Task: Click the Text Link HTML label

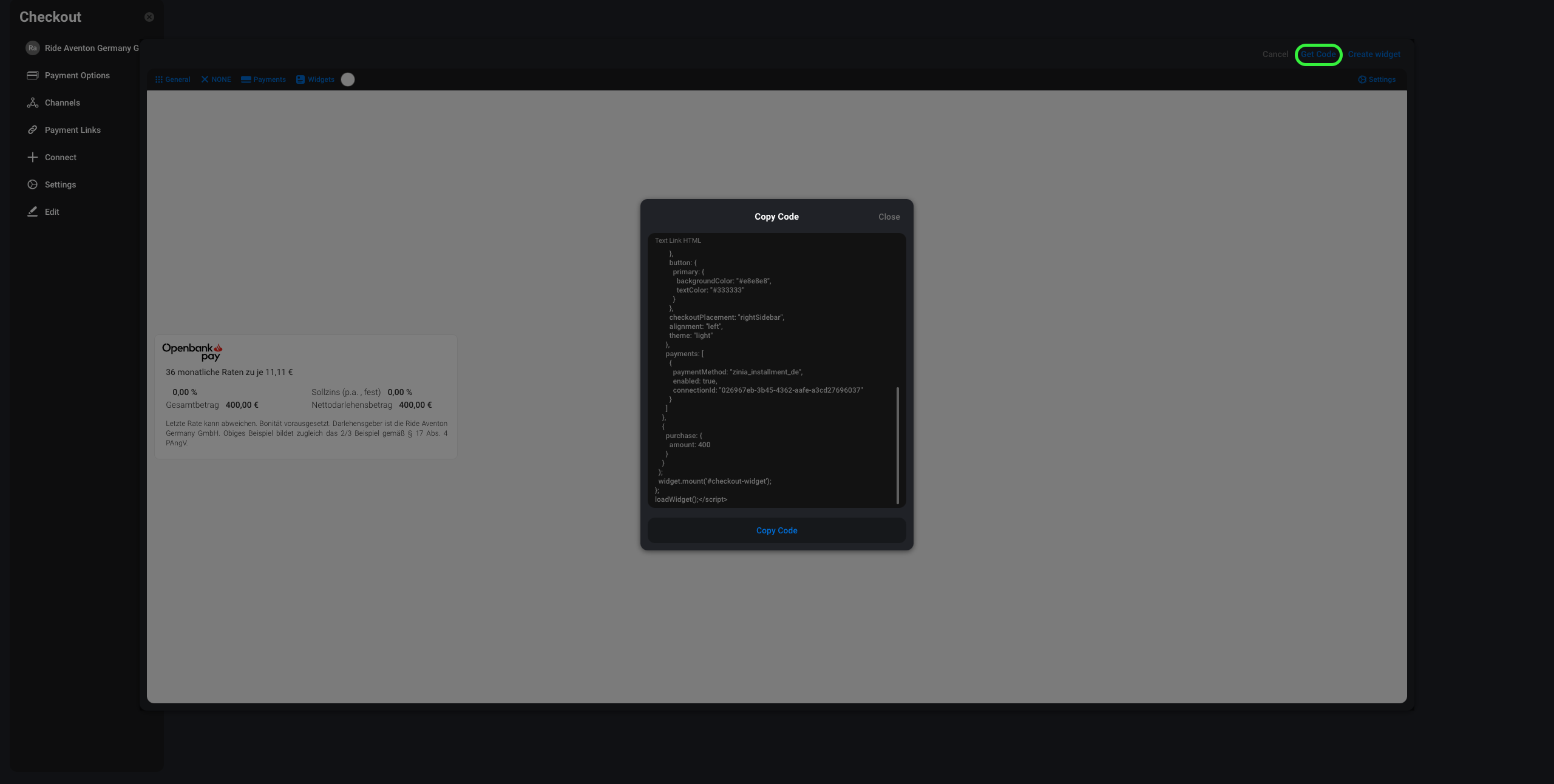Action: (x=678, y=240)
